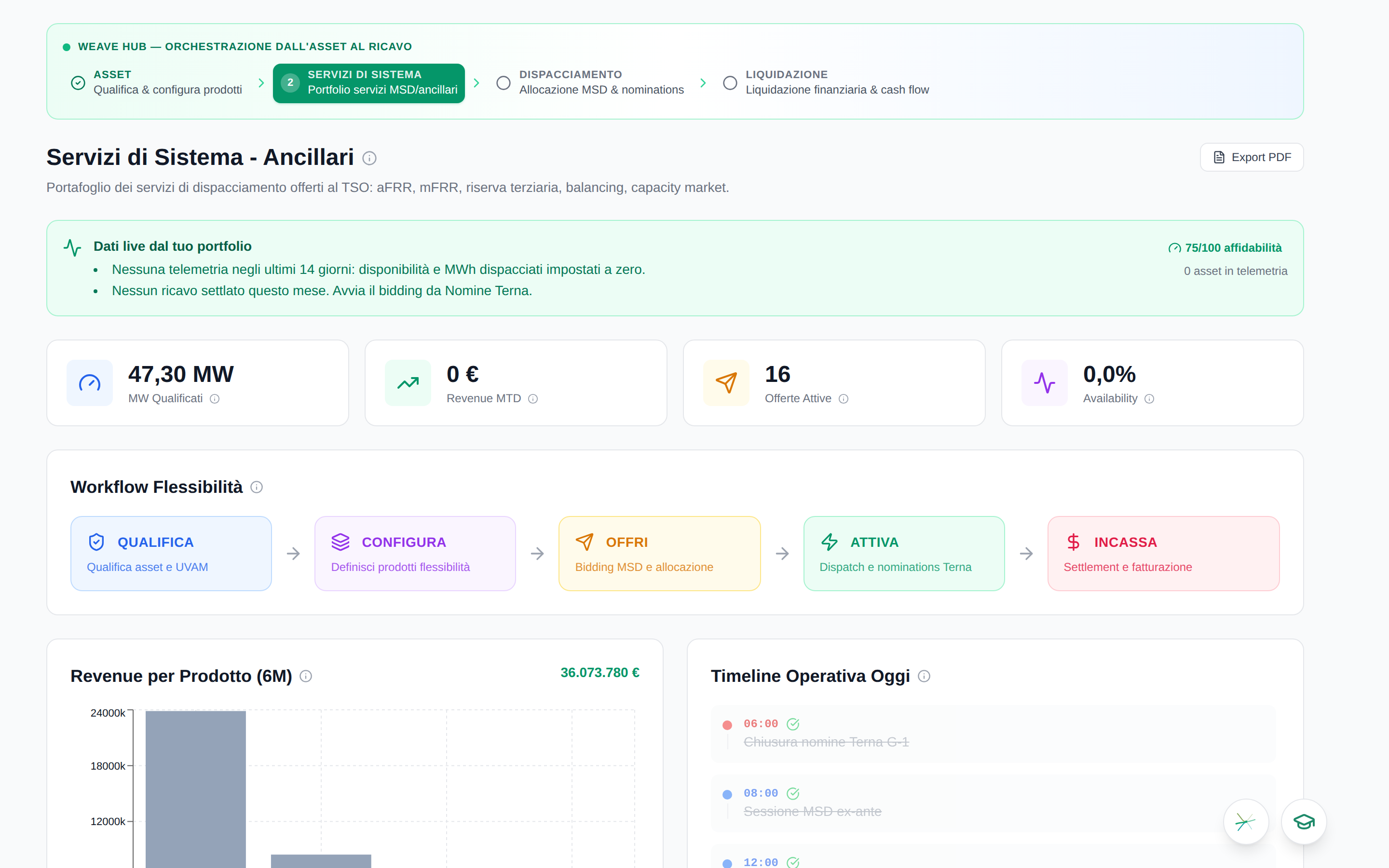Click the lightning icon in ATTIVA card
1389x868 pixels.
coord(829,542)
